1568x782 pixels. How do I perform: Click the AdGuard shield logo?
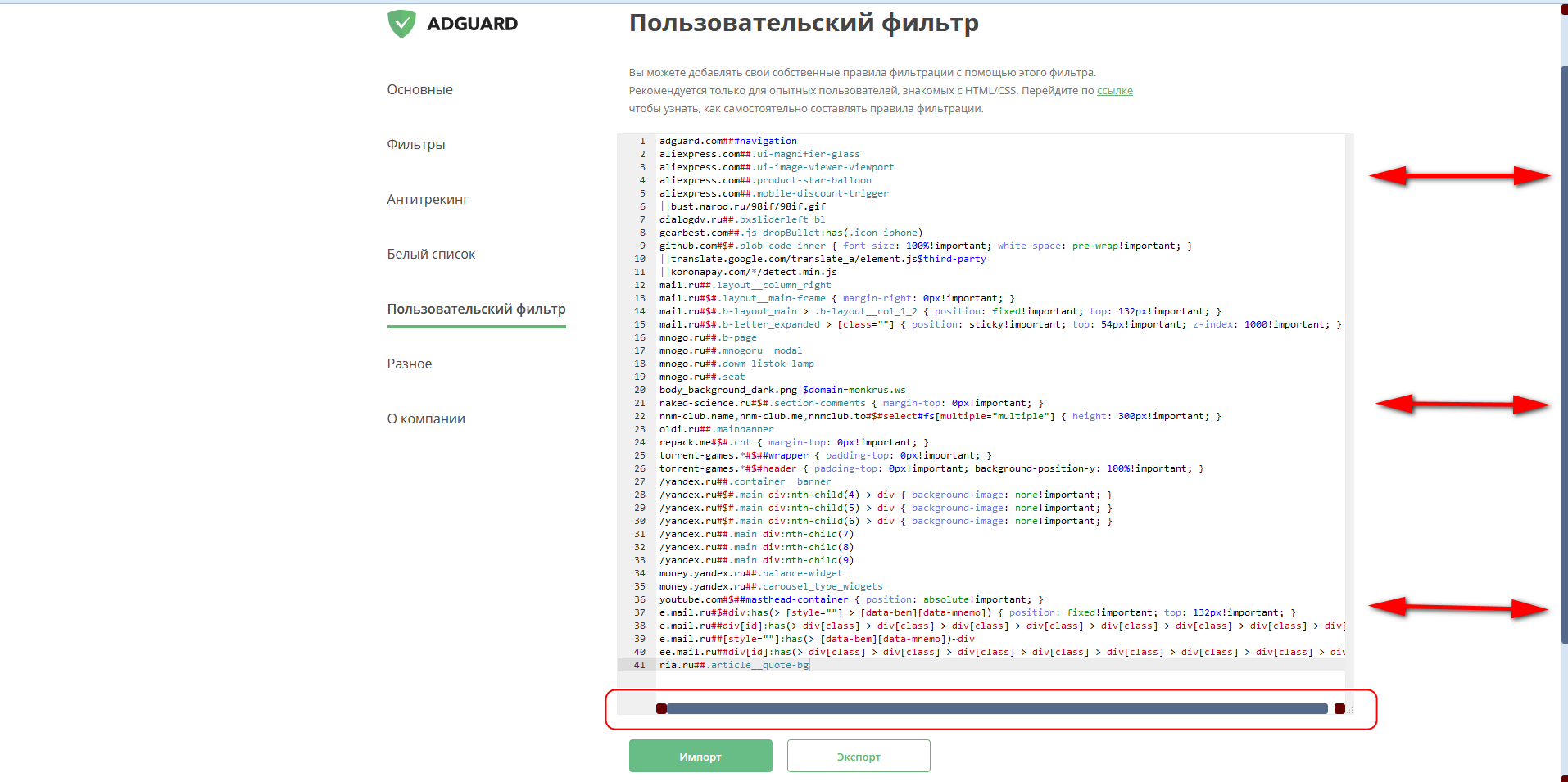[x=401, y=23]
